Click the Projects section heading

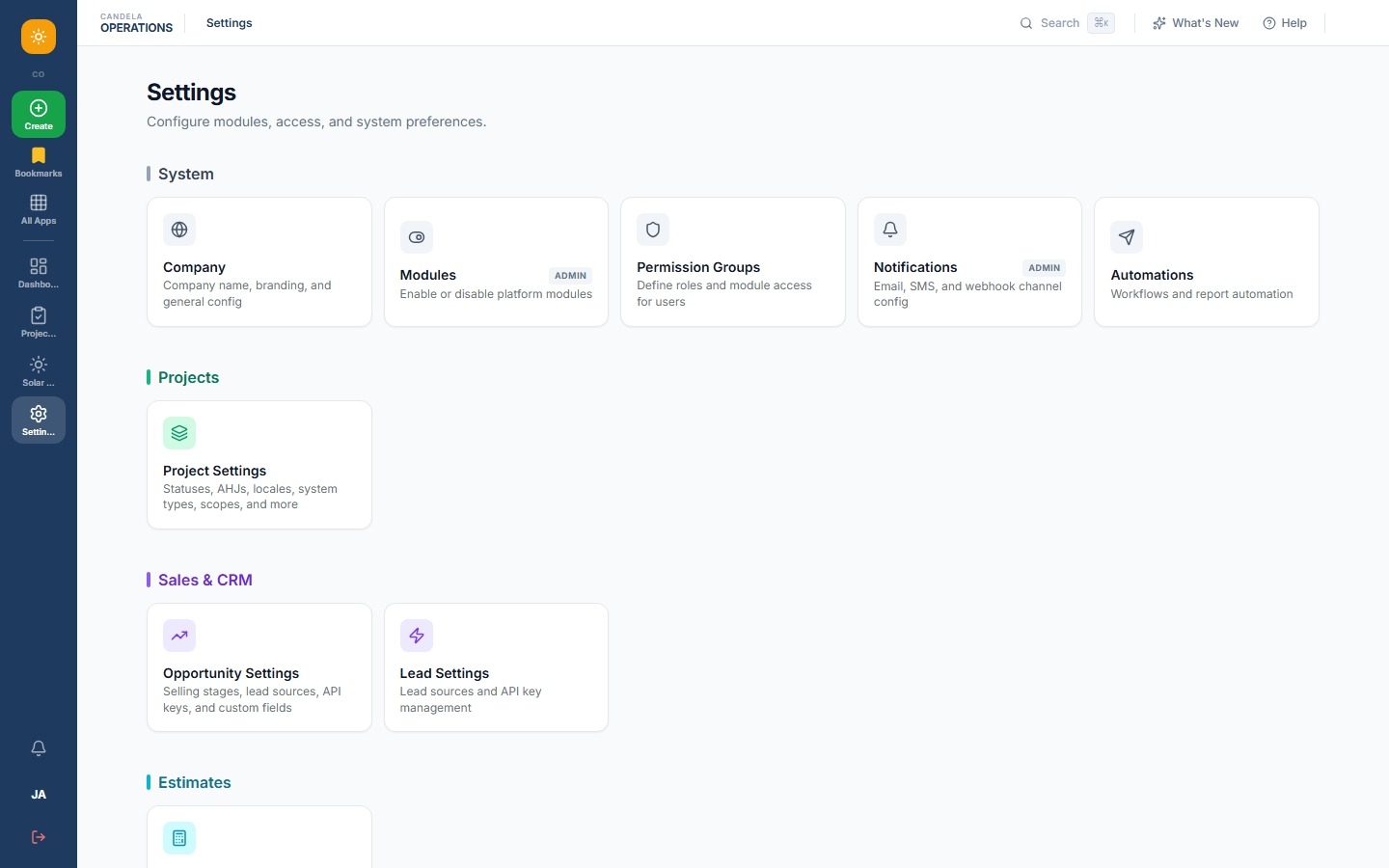pyautogui.click(x=188, y=377)
